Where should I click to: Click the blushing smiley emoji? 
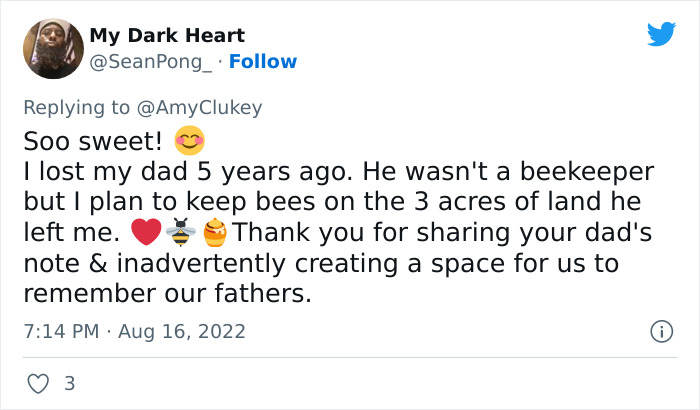coord(188,138)
